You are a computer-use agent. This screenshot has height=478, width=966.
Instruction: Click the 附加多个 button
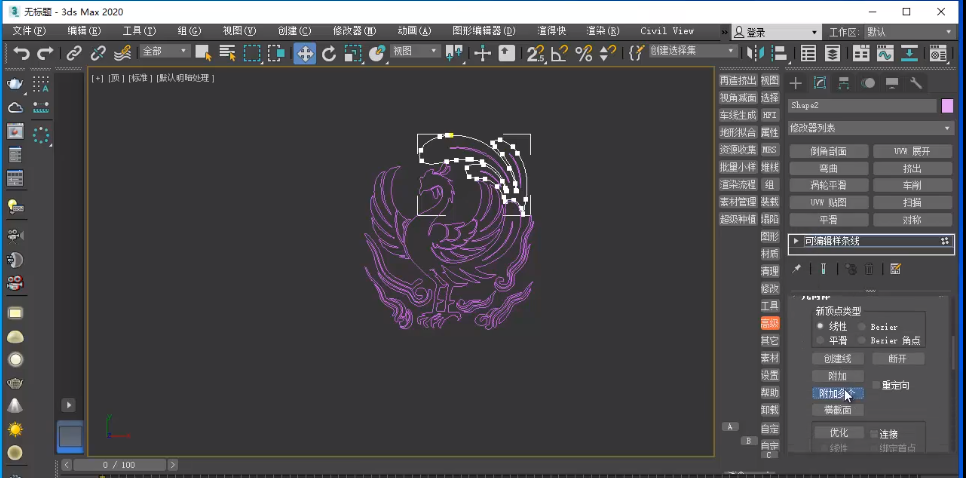tap(837, 393)
